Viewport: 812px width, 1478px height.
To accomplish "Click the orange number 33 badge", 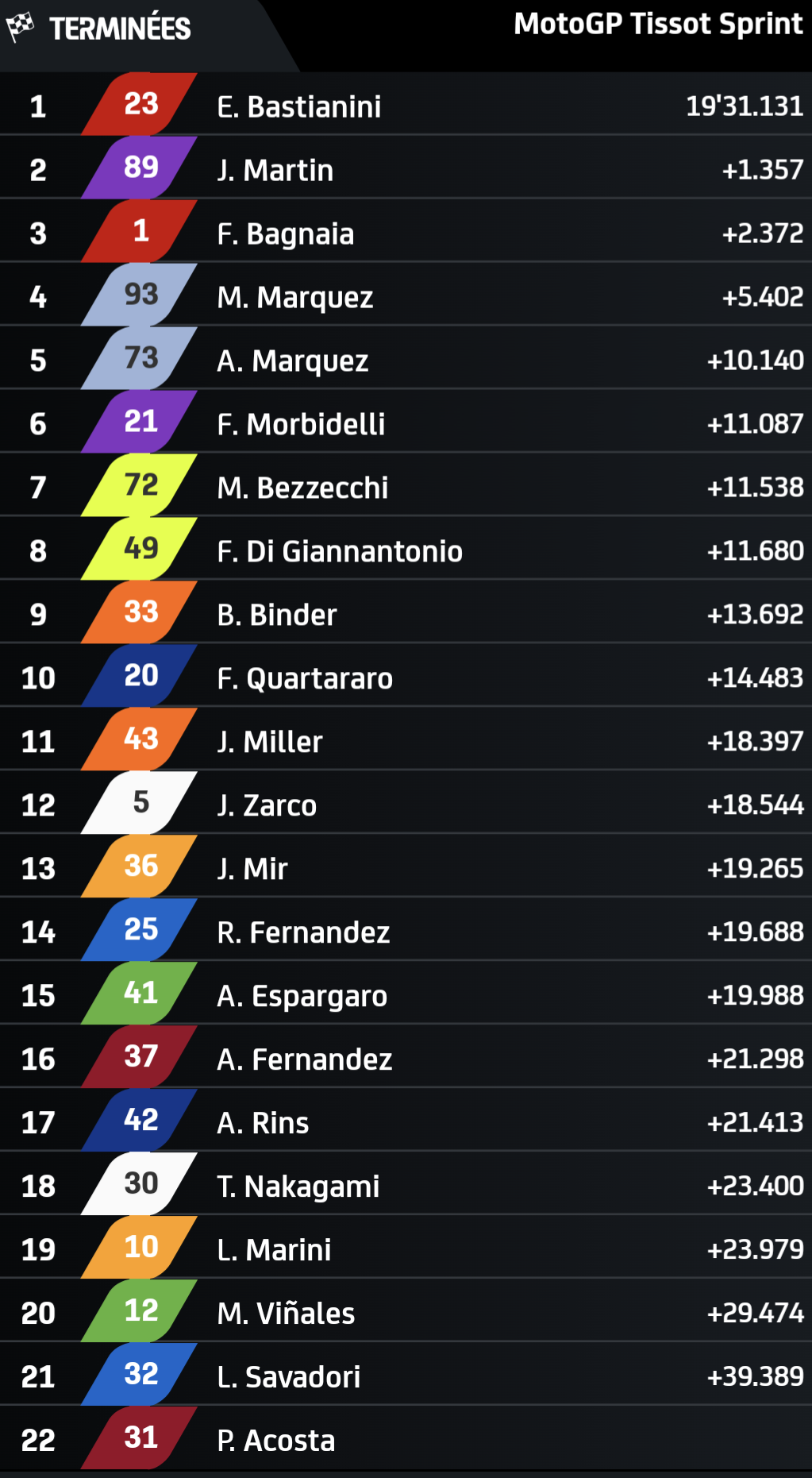I will (140, 612).
